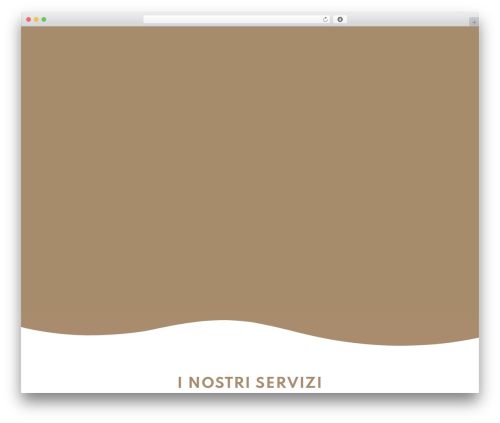Click the red close window dot

pyautogui.click(x=29, y=20)
